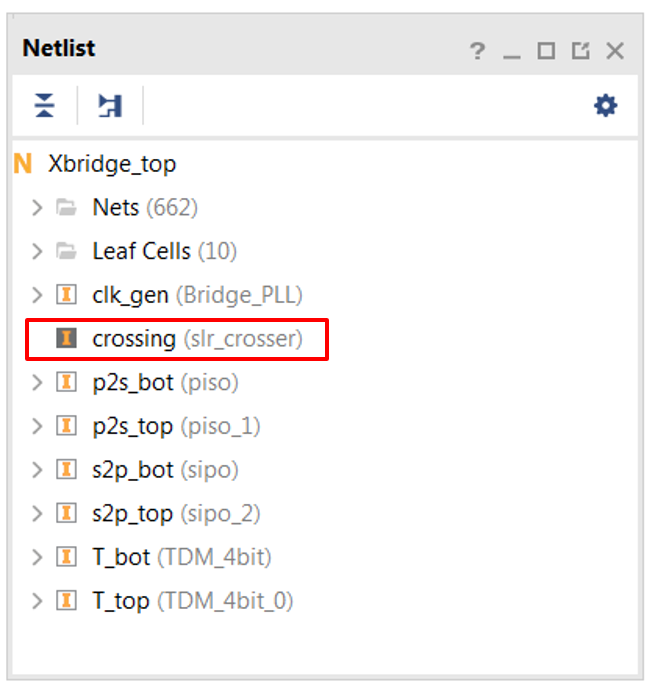The image size is (655, 693).
Task: Select crossing (slr_crosser) in the tree
Action: [198, 339]
